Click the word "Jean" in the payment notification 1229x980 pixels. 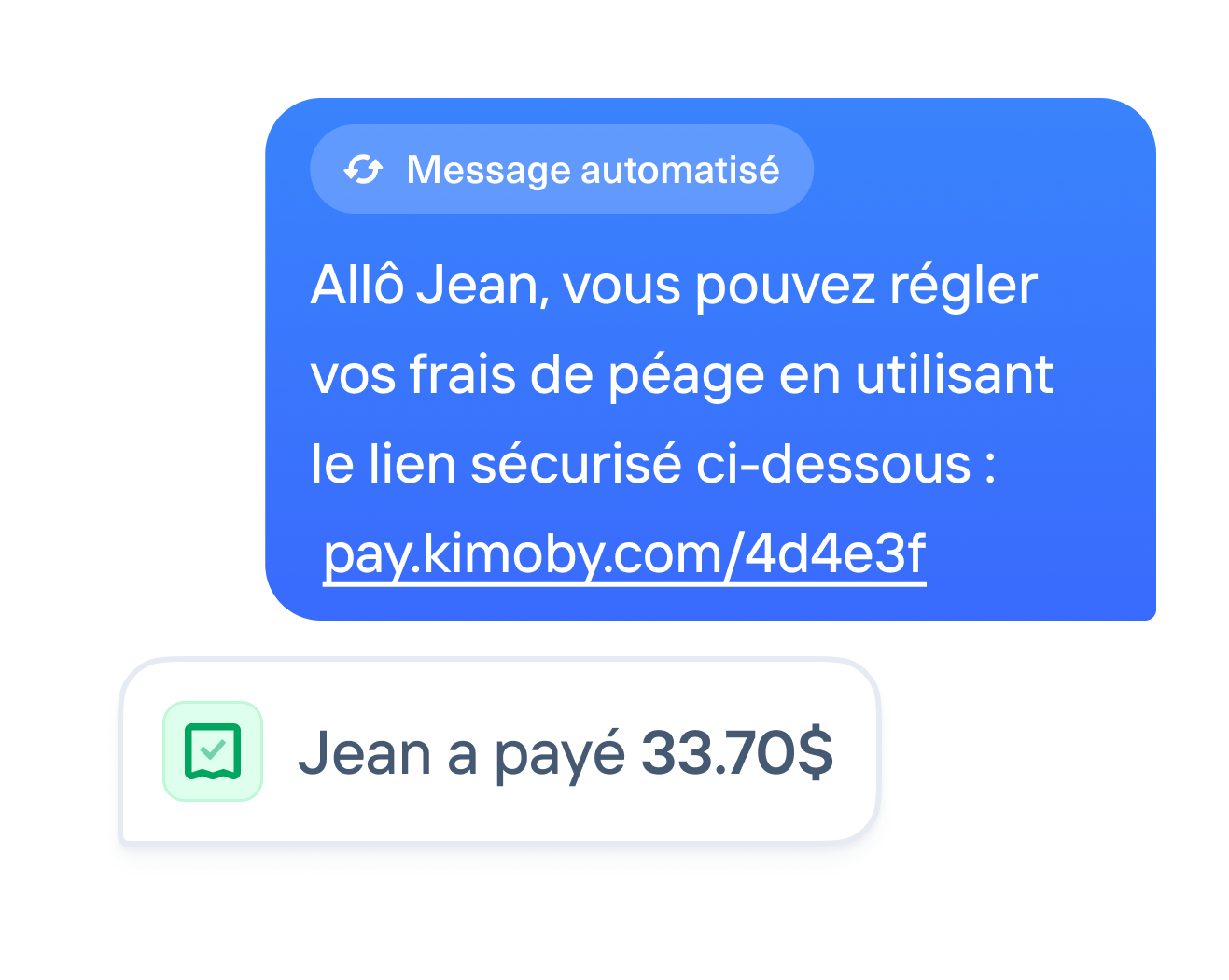pos(365,753)
